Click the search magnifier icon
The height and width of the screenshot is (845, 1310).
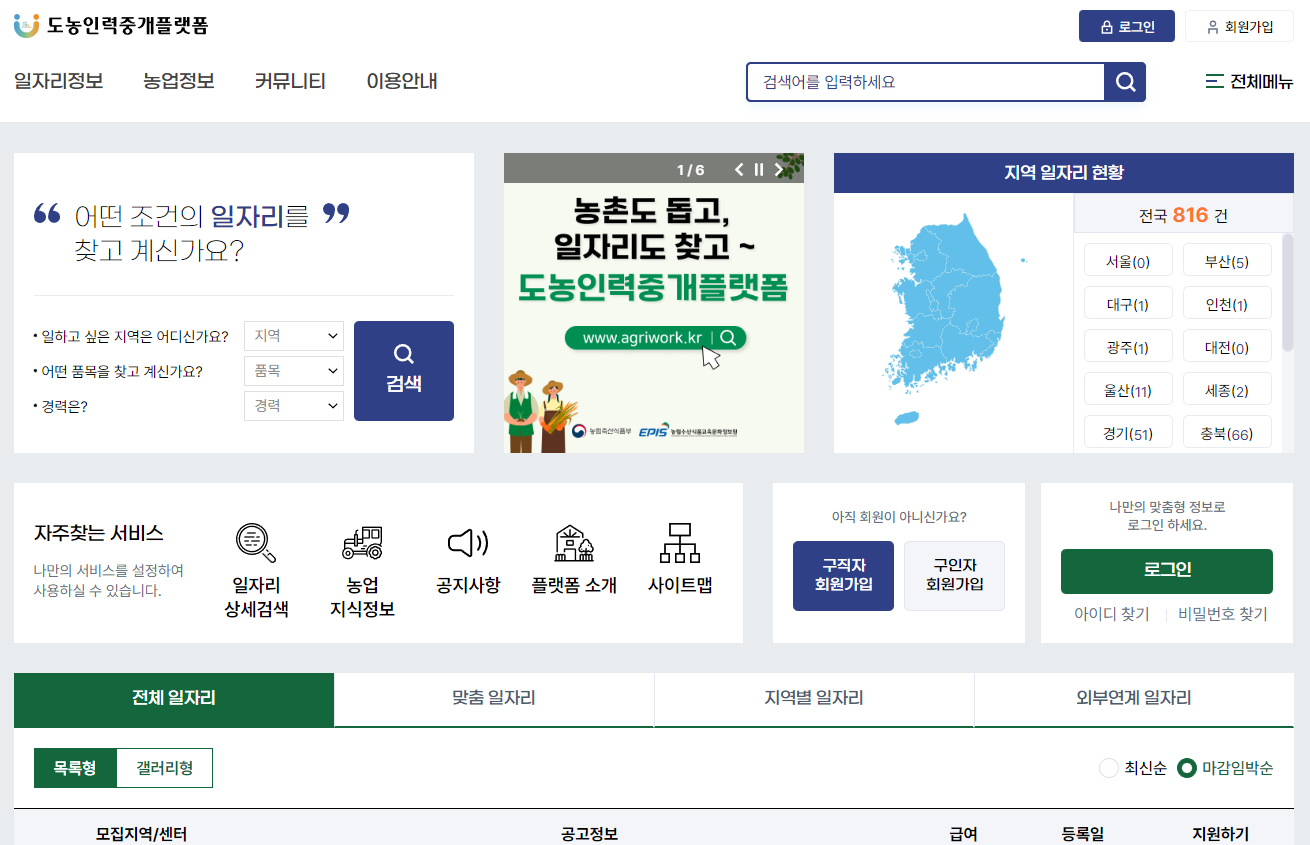click(1125, 82)
